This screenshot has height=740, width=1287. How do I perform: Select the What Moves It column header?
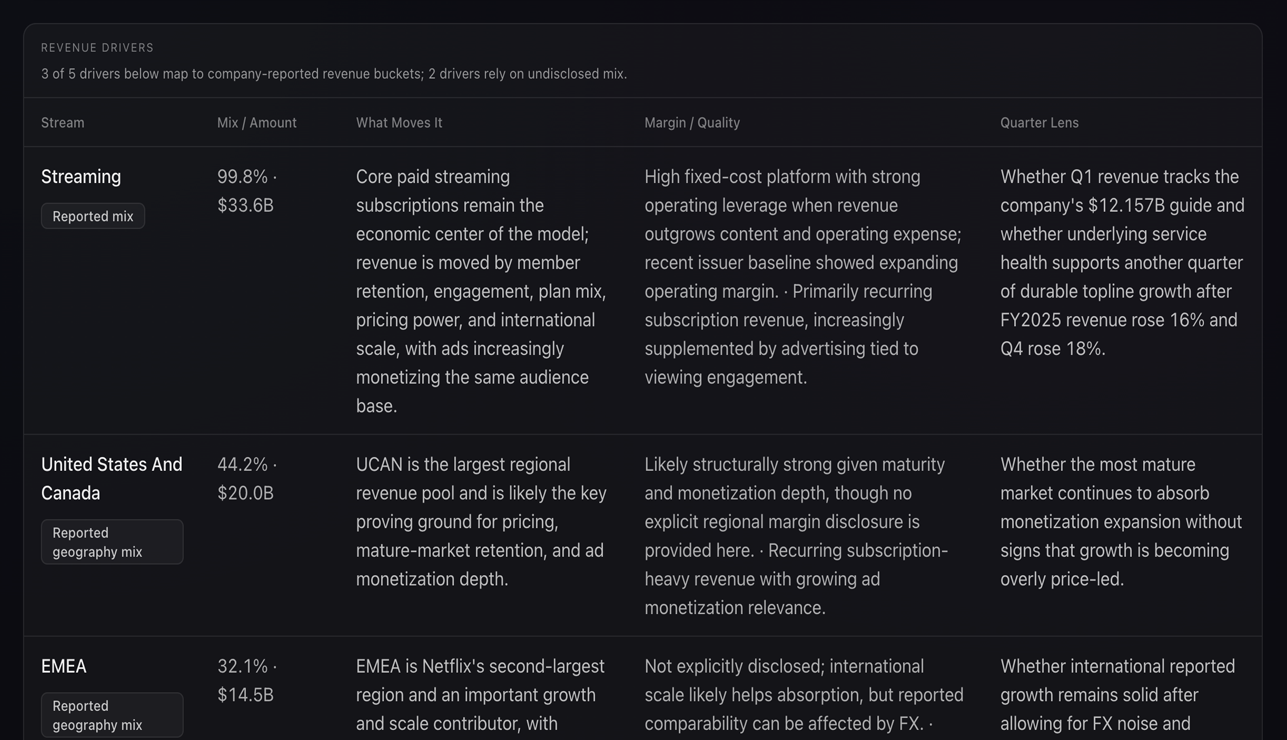point(399,123)
